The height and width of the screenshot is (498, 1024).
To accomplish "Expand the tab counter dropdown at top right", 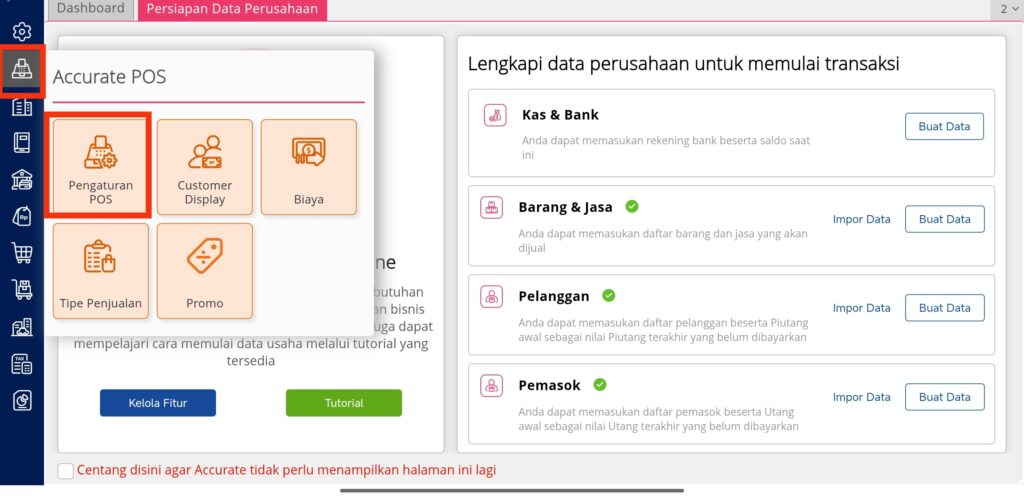I will pos(1008,9).
